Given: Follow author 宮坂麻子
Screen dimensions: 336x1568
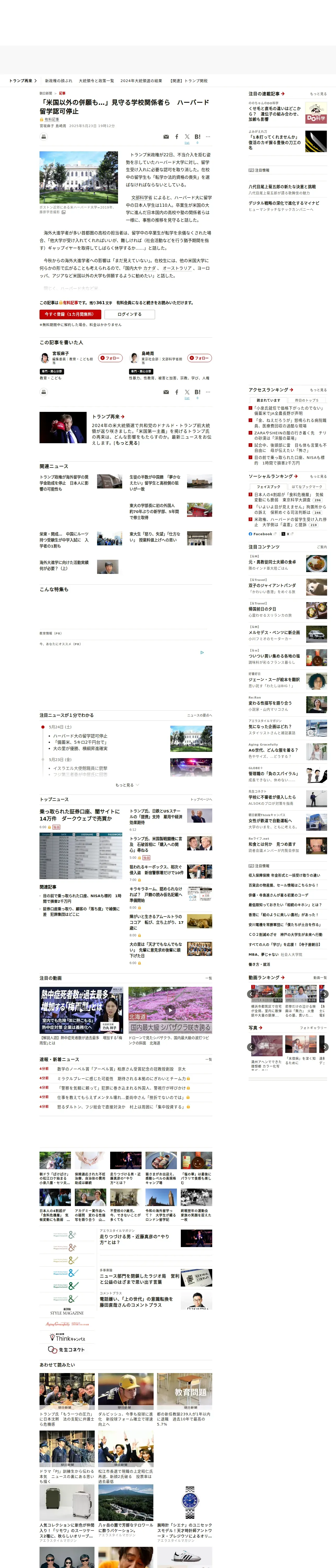Looking at the screenshot, I should [111, 358].
